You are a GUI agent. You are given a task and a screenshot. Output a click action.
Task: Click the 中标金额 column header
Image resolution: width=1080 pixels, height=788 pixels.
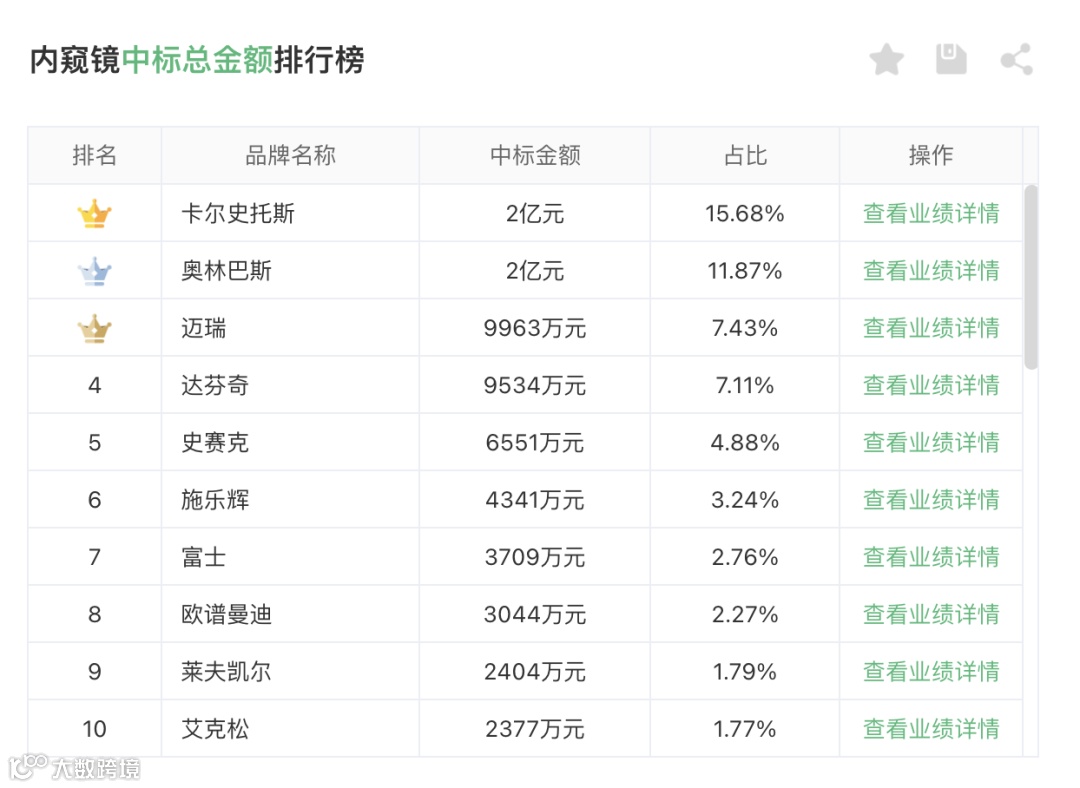[534, 155]
